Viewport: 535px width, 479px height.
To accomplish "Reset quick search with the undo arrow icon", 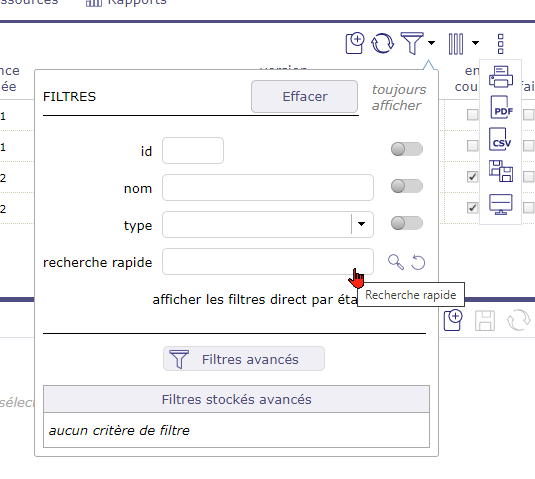I will coord(418,262).
